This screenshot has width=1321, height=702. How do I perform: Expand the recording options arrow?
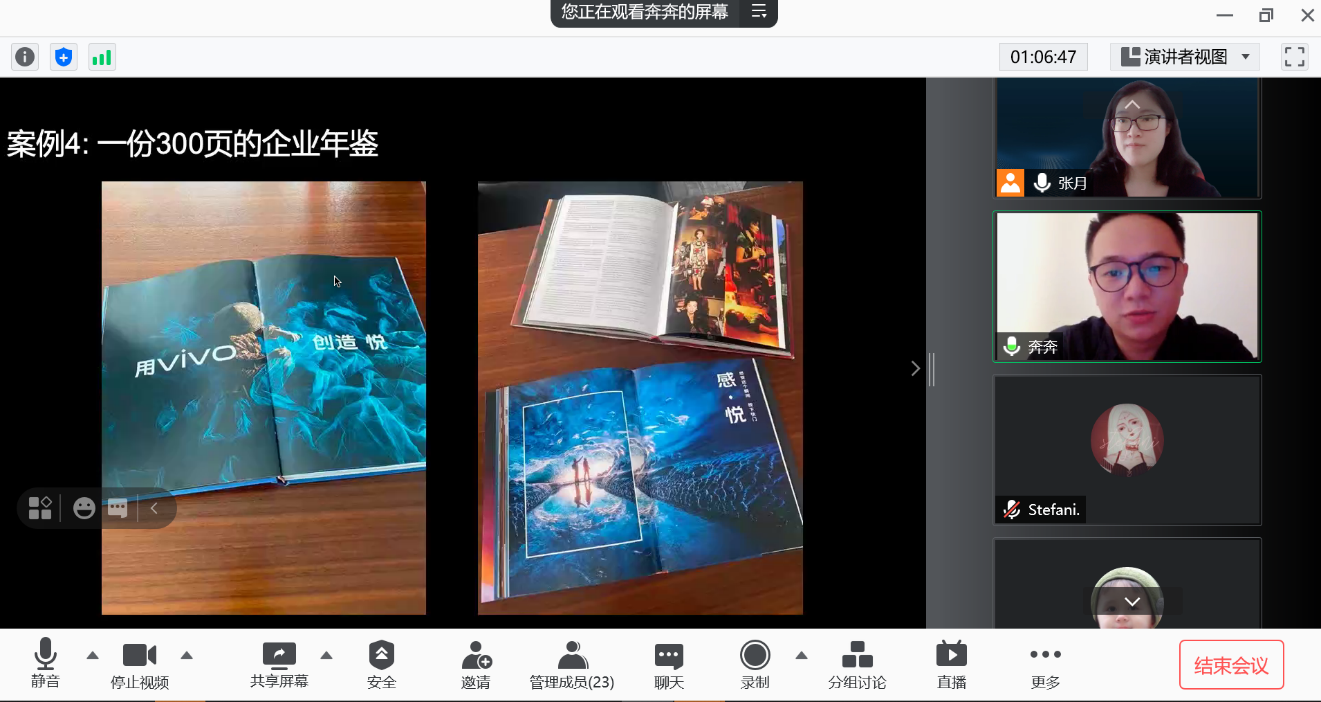801,656
